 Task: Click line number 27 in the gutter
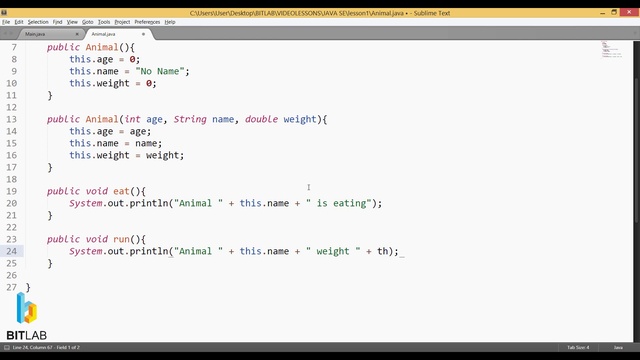coord(11,287)
